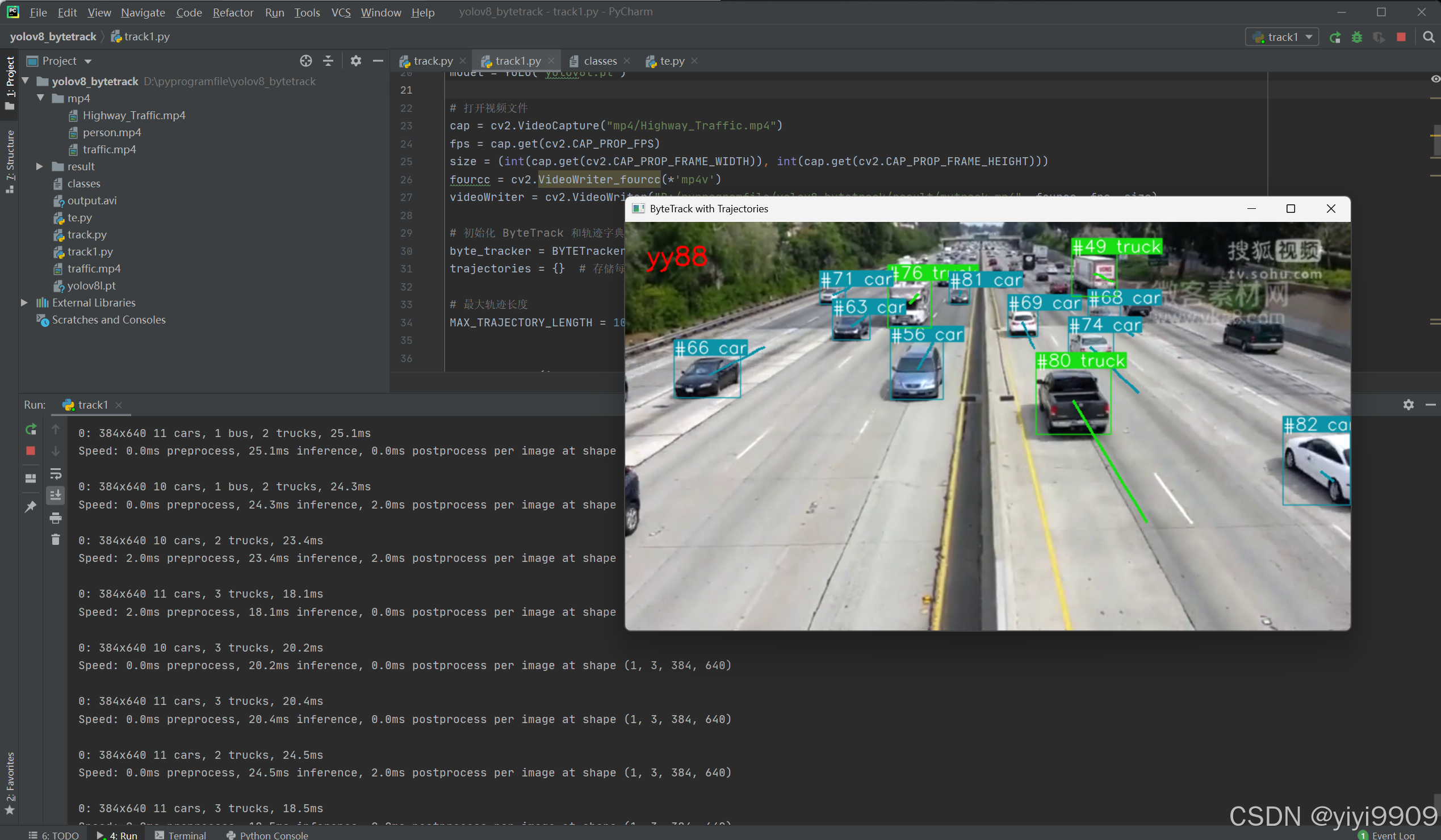
Task: Click the print icon in Run panel
Action: [56, 518]
